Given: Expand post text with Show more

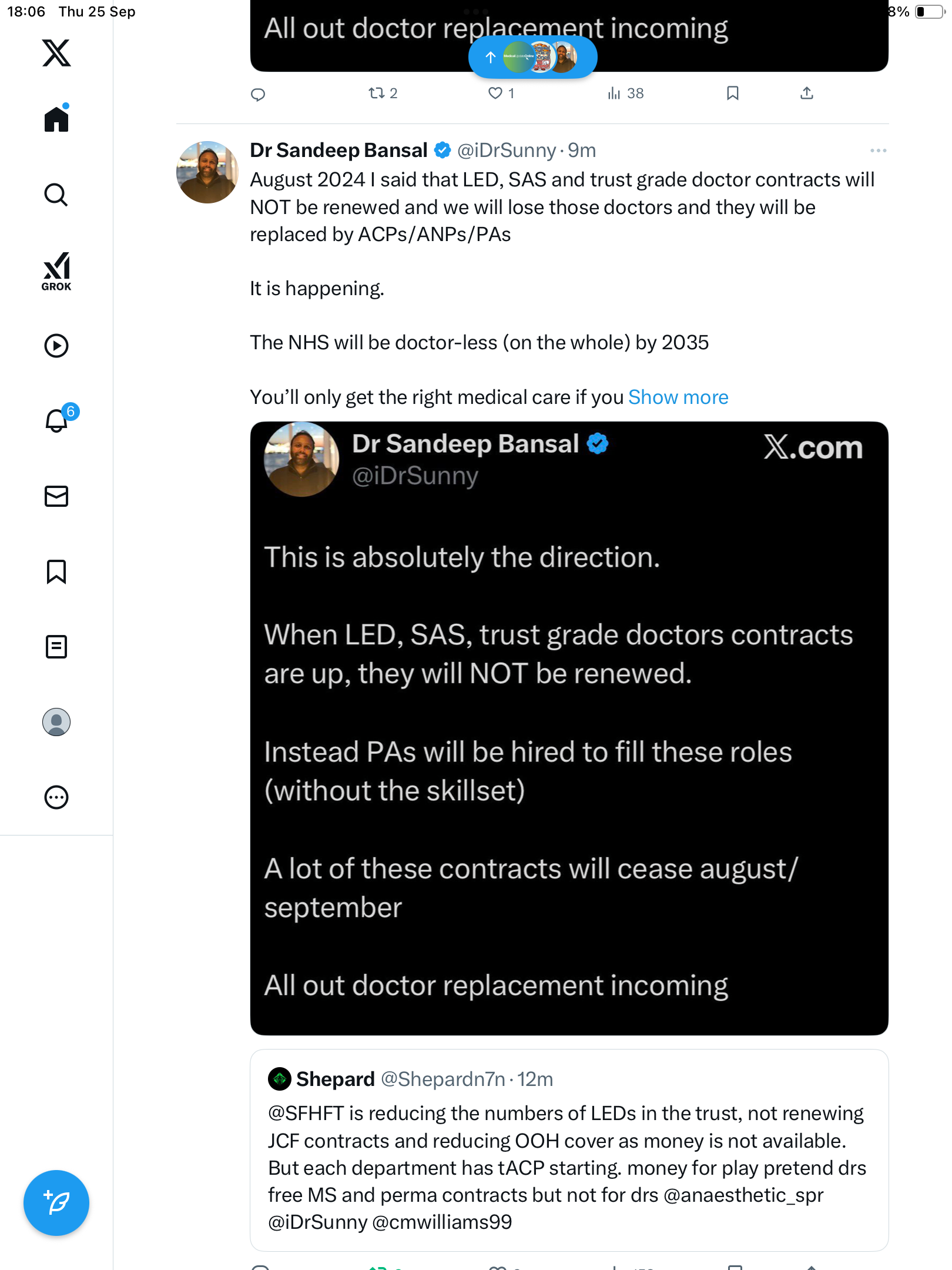Looking at the screenshot, I should (x=678, y=397).
